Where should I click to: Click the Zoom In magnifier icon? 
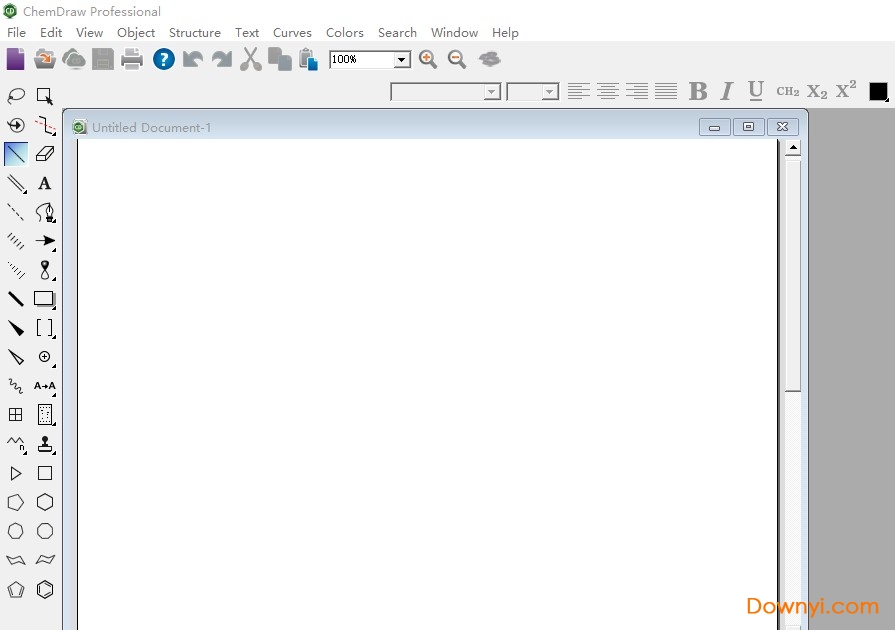[428, 60]
